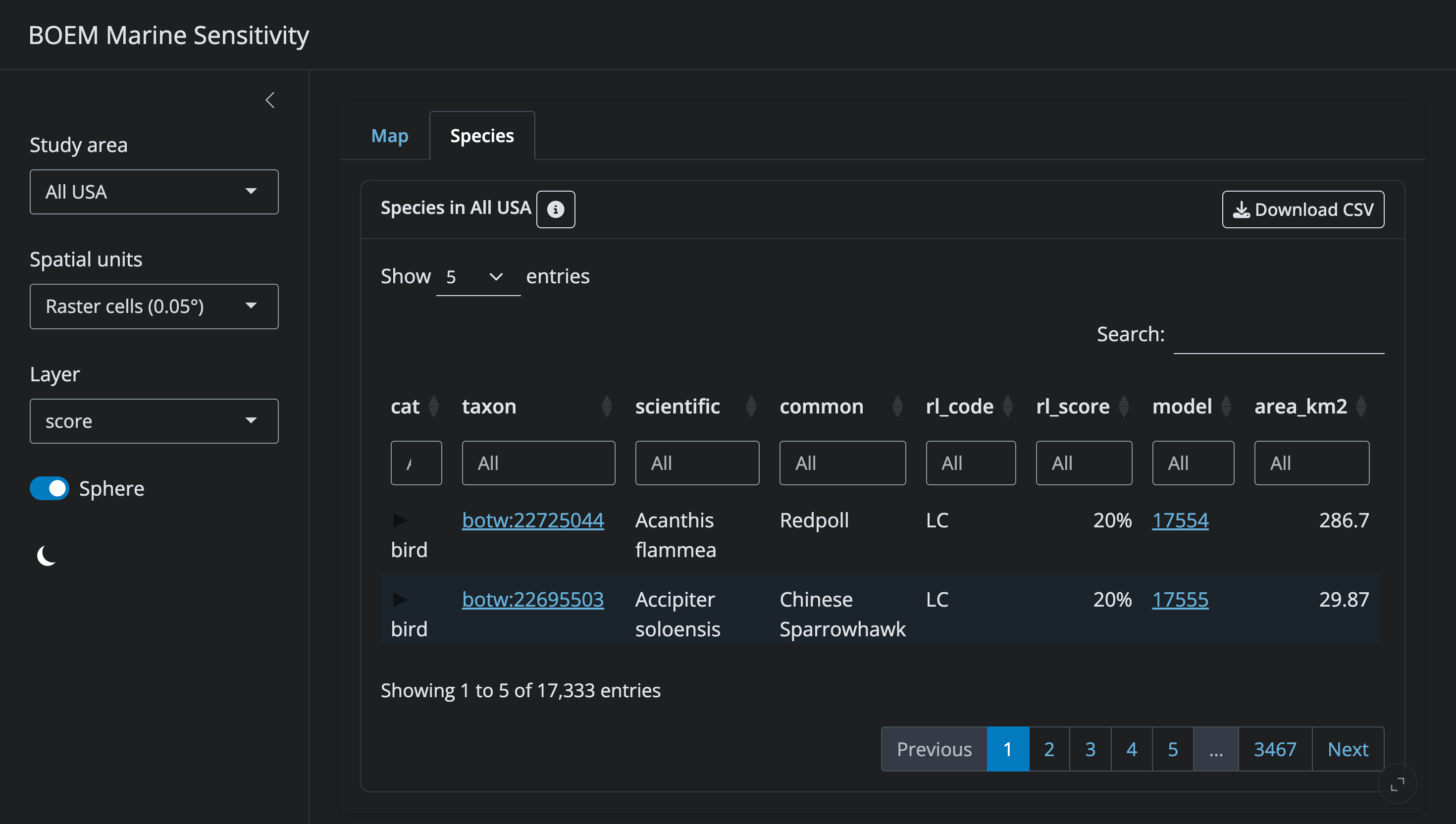Expand the Redpoll row details triangle
The image size is (1456, 824).
click(400, 519)
